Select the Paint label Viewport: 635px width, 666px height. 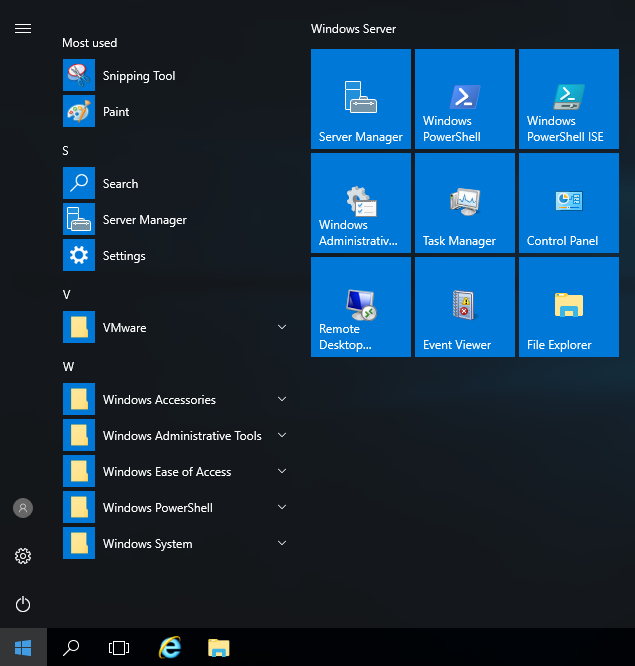[x=116, y=112]
